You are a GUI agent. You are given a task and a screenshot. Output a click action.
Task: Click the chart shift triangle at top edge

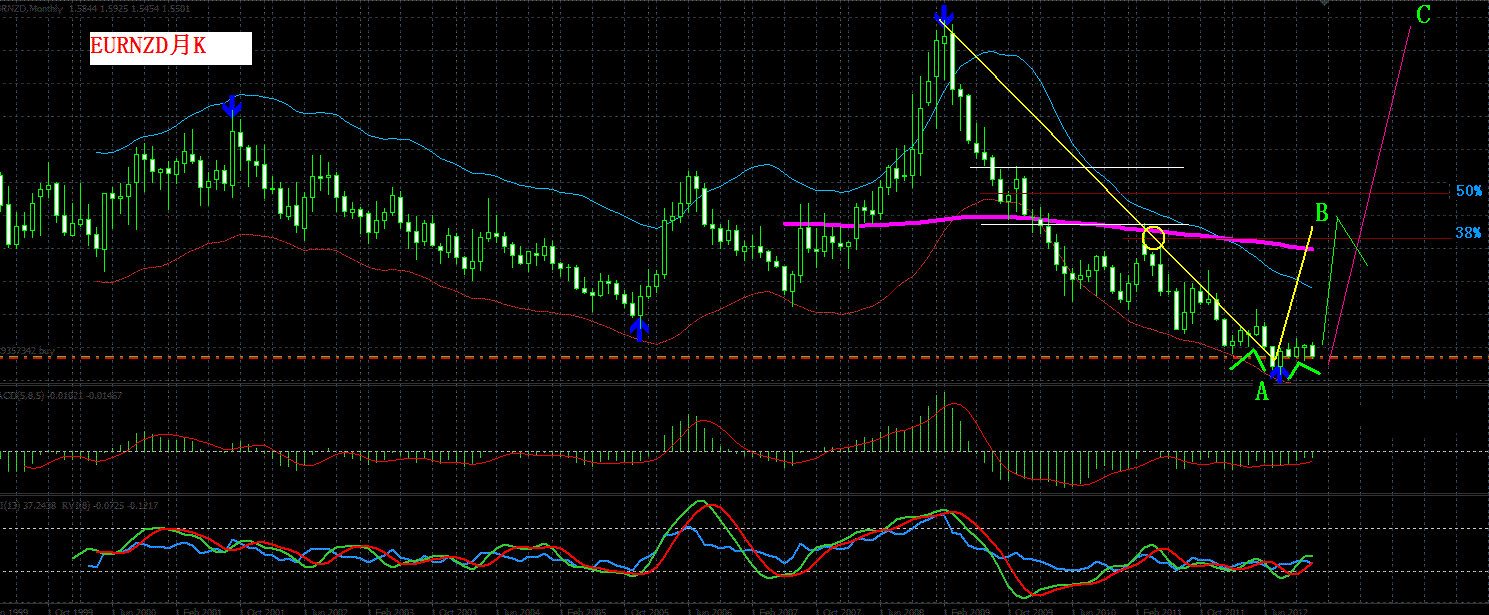(x=1324, y=3)
